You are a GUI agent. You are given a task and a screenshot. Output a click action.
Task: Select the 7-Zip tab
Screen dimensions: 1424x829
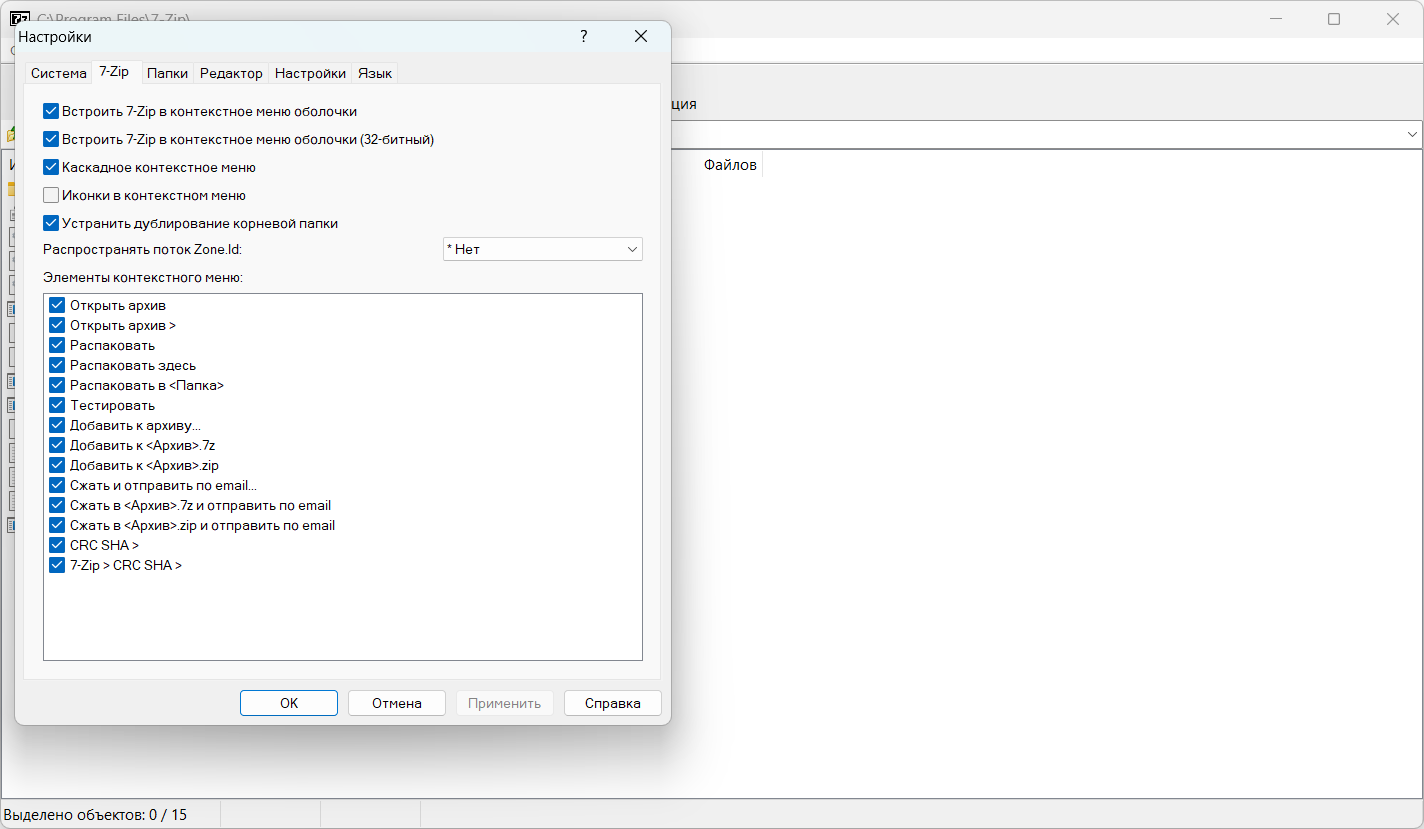[x=114, y=72]
